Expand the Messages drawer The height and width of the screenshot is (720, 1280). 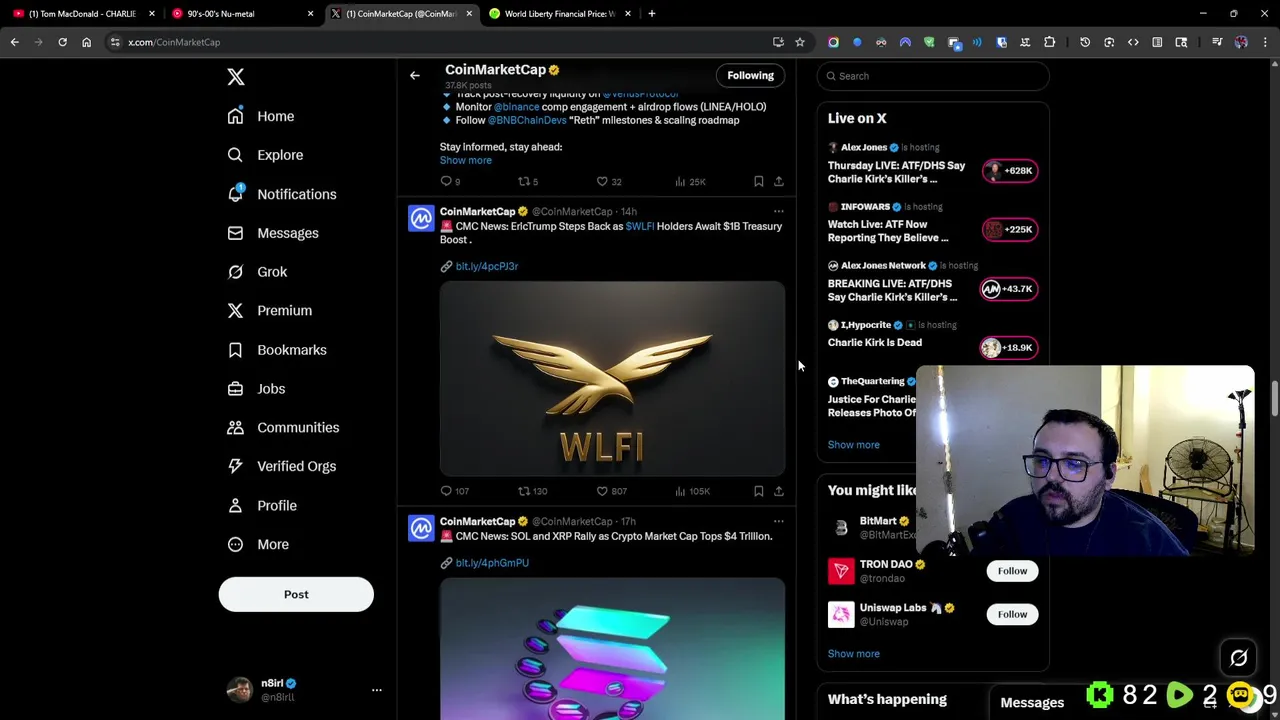point(1031,703)
